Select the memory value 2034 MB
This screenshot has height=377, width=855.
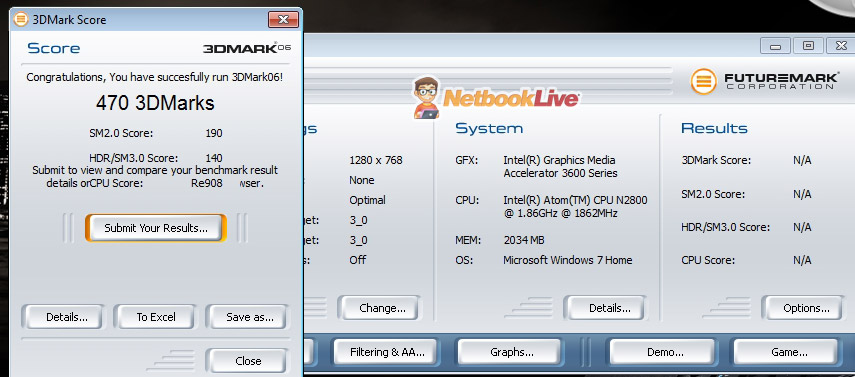(x=524, y=240)
